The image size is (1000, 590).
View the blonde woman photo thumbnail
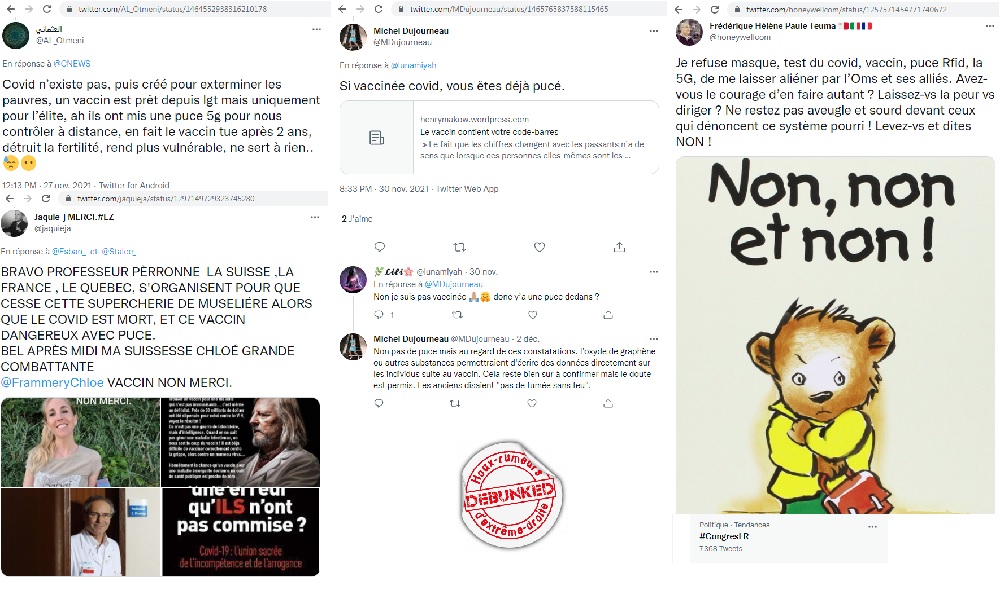click(80, 442)
